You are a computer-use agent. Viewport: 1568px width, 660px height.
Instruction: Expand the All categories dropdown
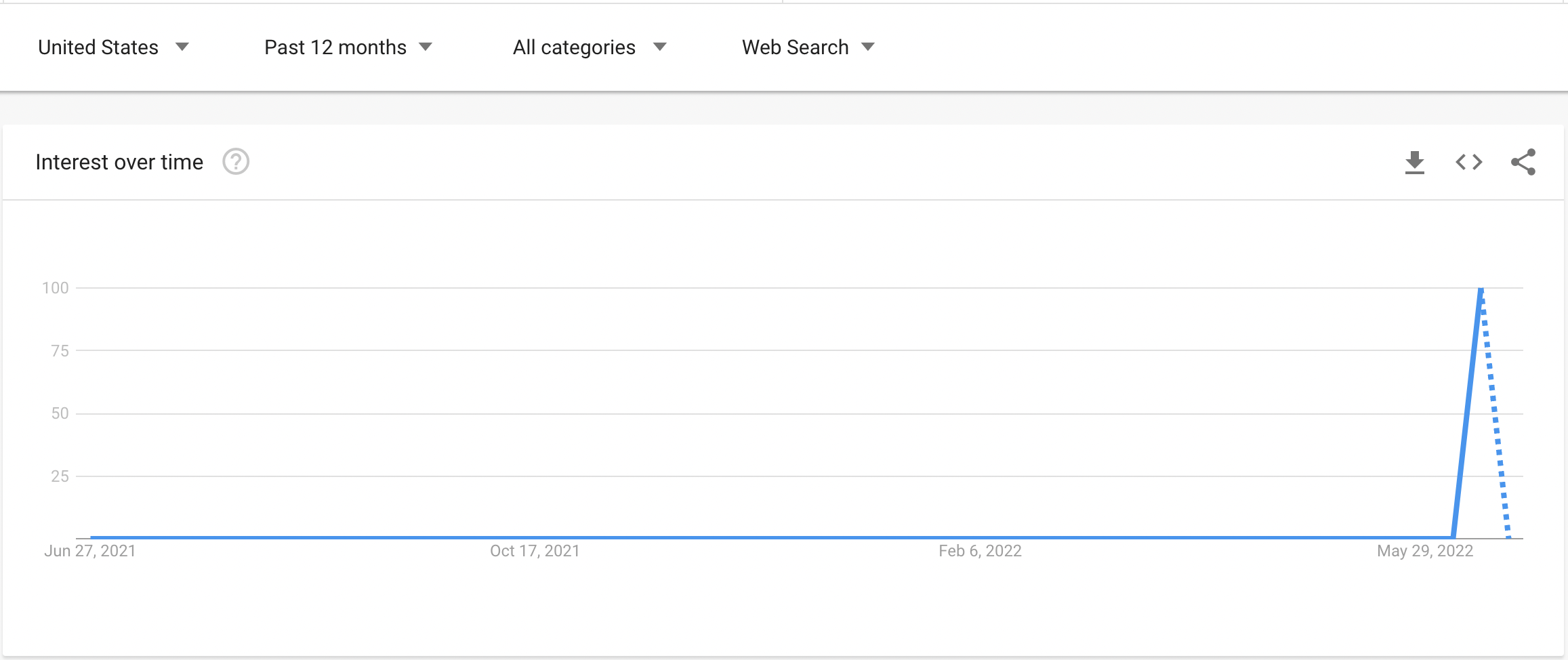[x=590, y=47]
